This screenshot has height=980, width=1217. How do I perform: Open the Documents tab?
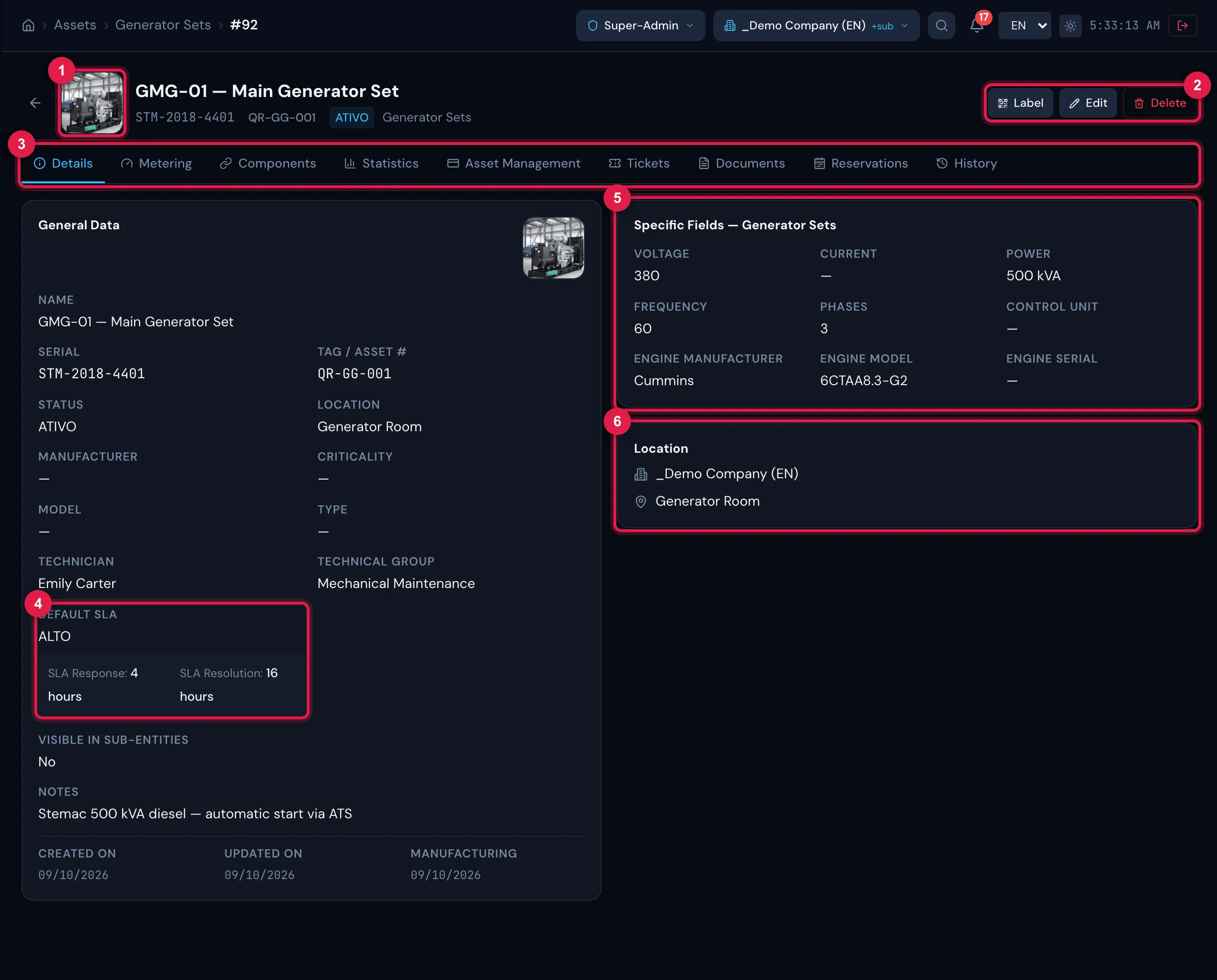742,163
